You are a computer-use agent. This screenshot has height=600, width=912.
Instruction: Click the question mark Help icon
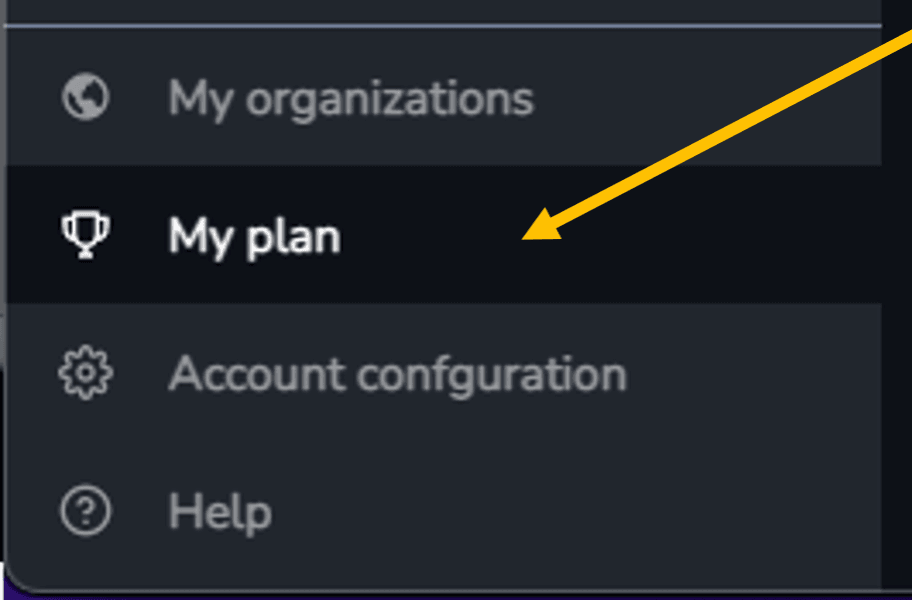point(86,510)
